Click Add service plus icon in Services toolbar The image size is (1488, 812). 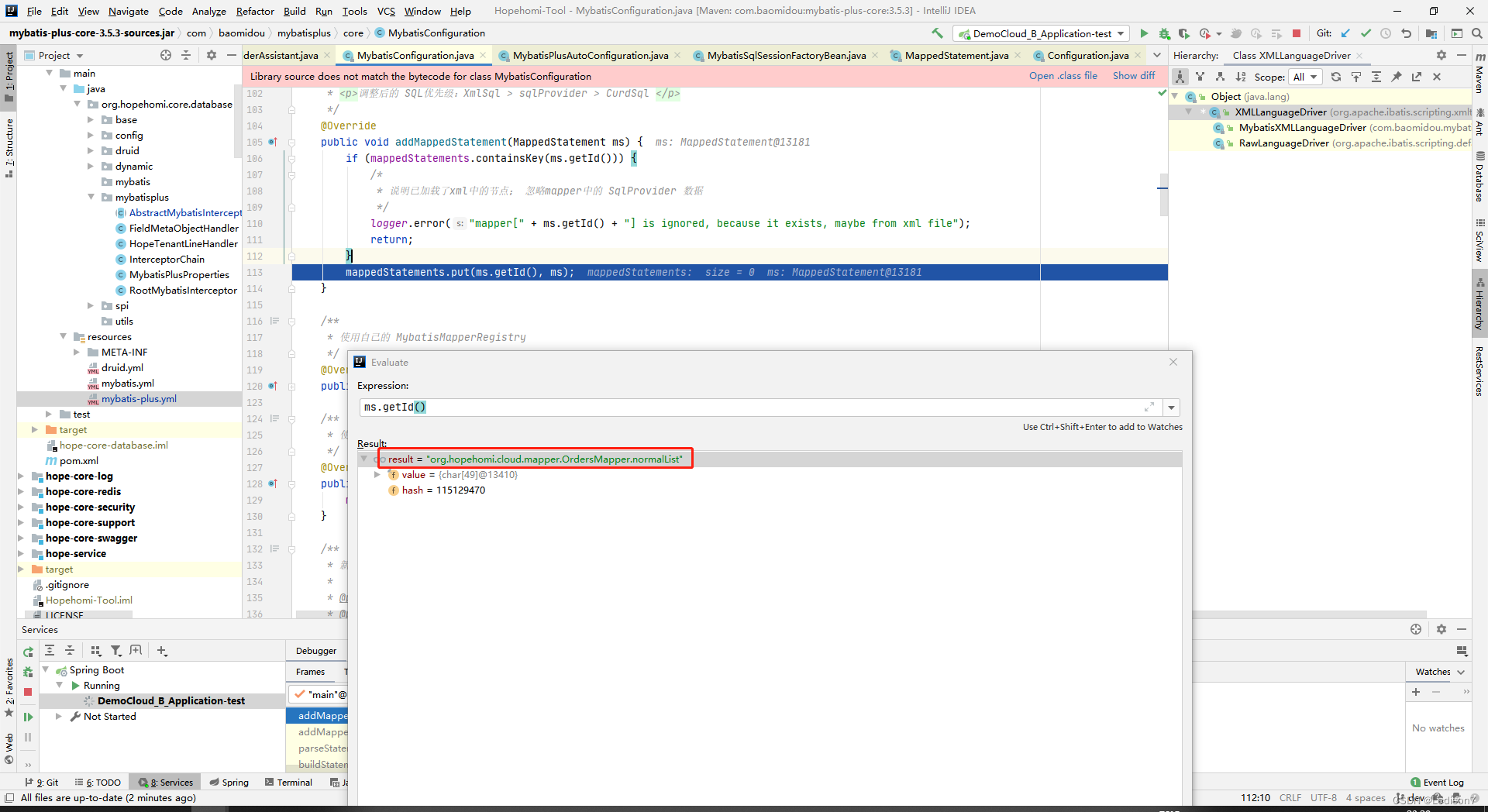pyautogui.click(x=162, y=651)
